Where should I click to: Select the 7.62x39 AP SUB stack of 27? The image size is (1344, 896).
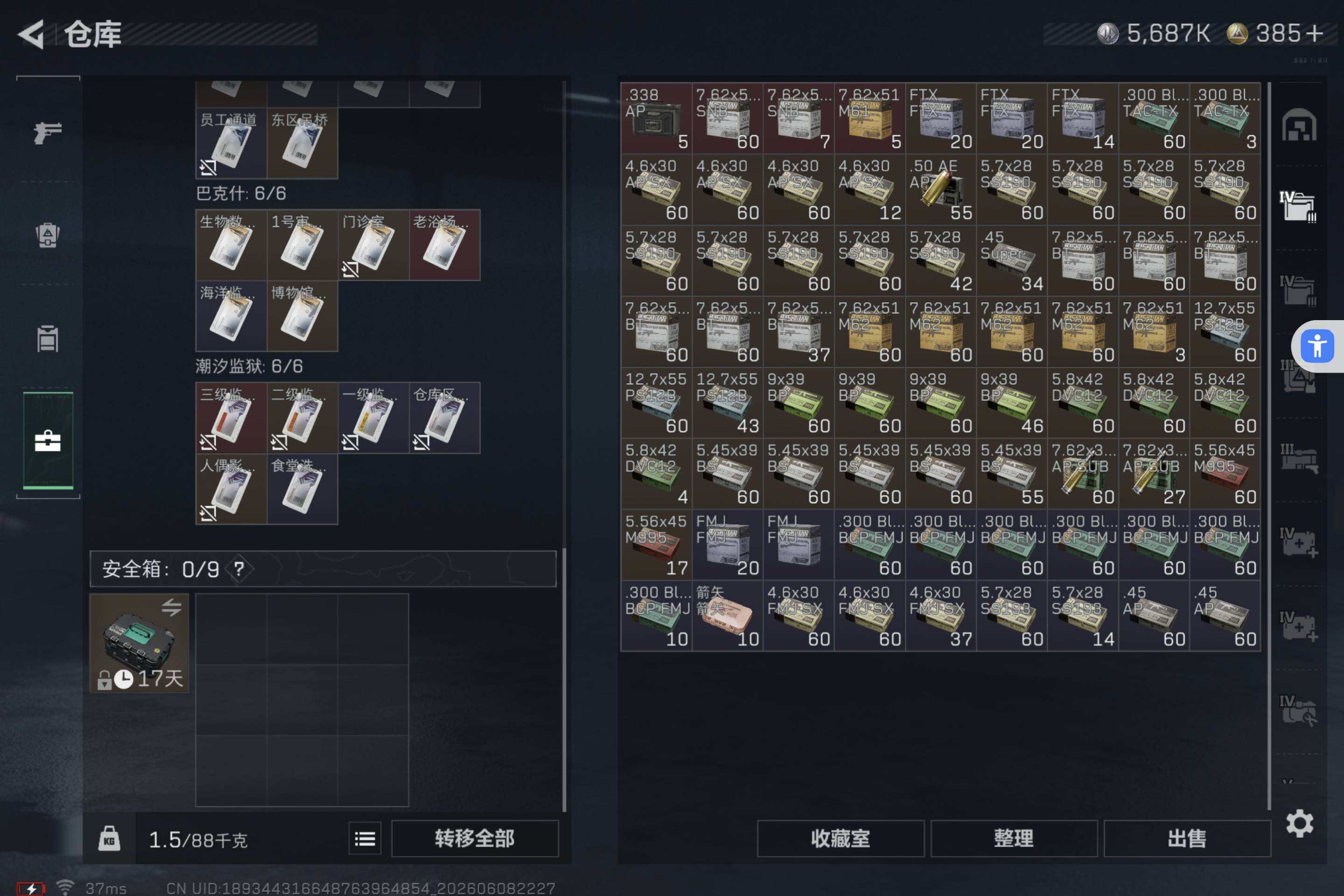[x=1154, y=474]
